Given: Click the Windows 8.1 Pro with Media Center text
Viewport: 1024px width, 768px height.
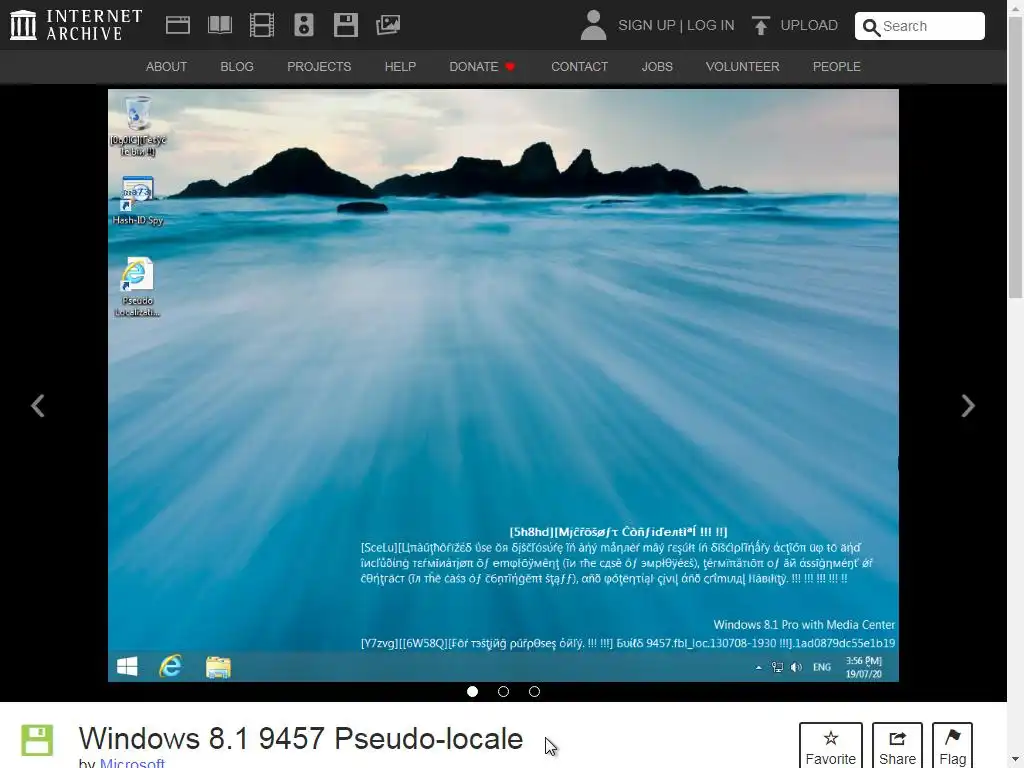Looking at the screenshot, I should pos(804,625).
